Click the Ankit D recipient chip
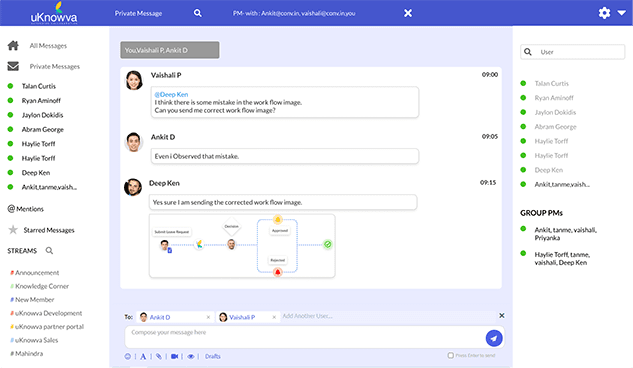 175,317
